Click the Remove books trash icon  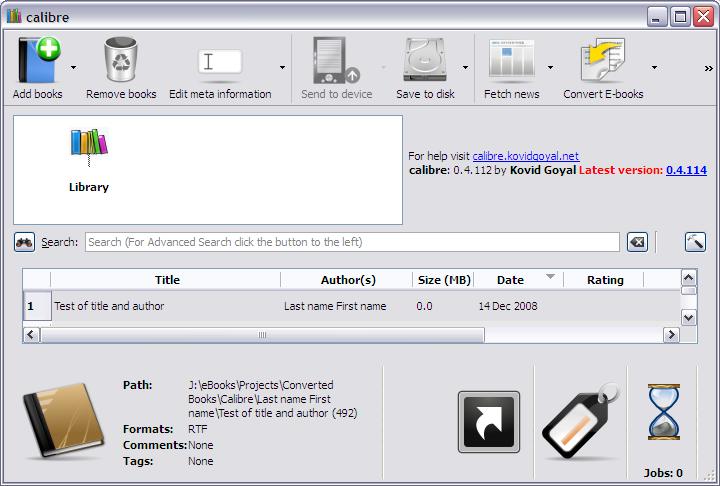(121, 60)
